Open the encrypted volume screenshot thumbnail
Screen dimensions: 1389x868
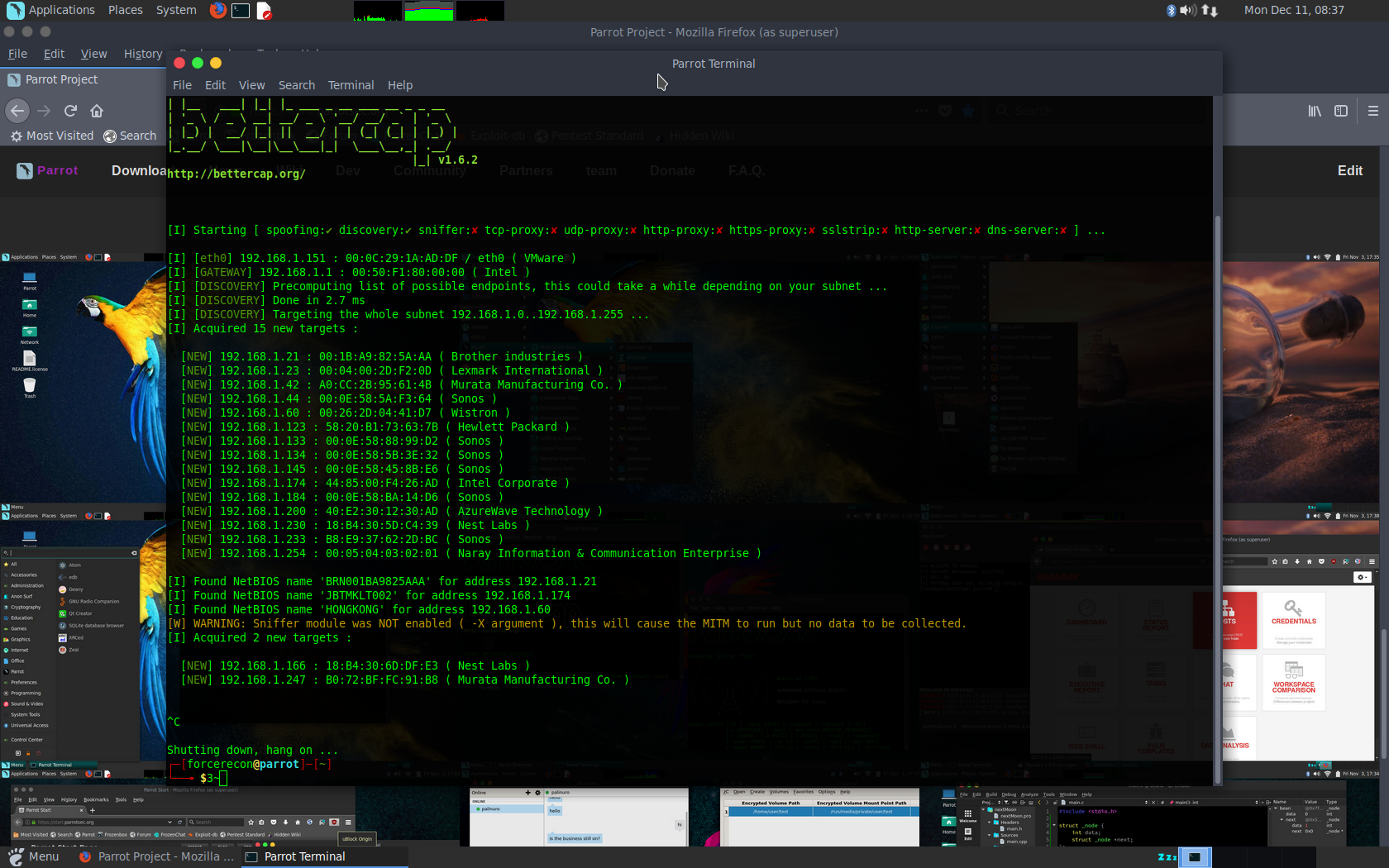tap(819, 817)
